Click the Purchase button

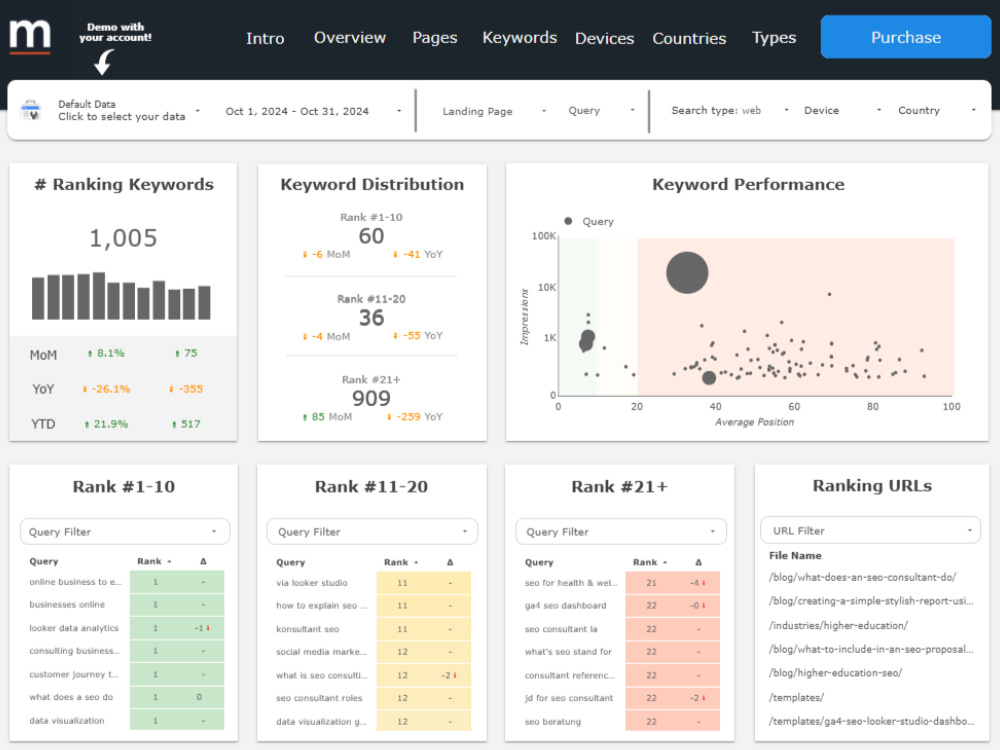click(x=906, y=37)
